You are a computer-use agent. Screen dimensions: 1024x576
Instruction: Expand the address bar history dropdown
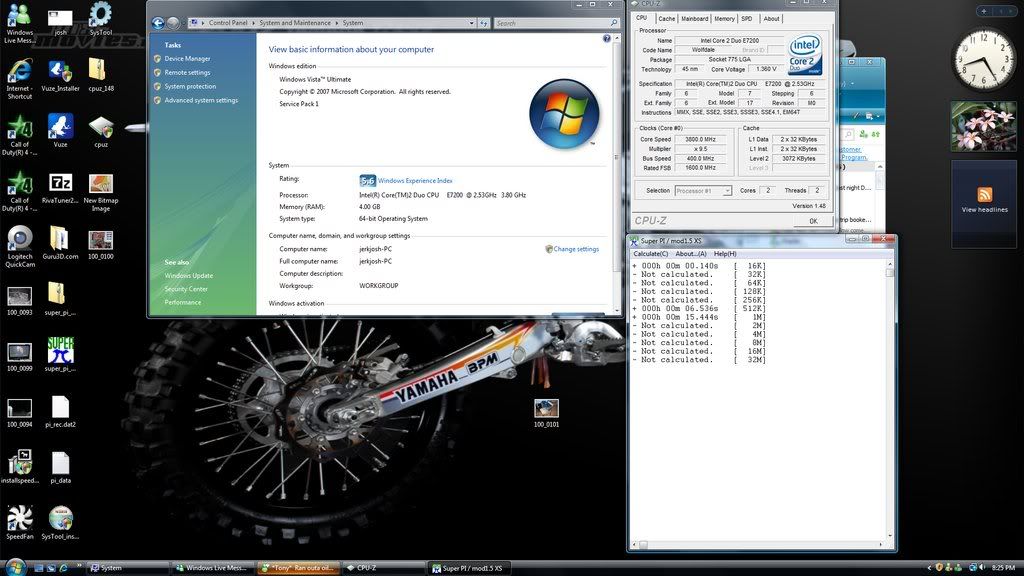tap(472, 23)
